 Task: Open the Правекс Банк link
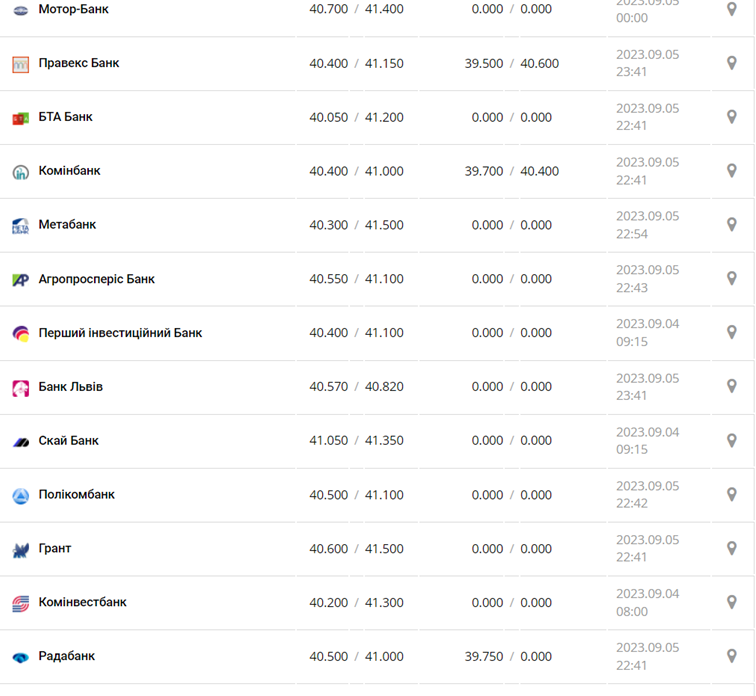[78, 63]
